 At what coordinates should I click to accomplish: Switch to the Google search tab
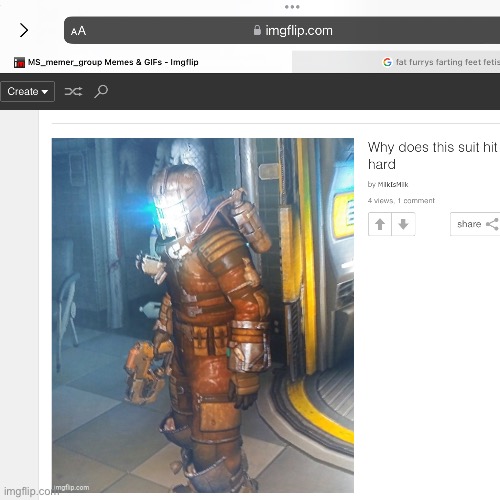396,62
